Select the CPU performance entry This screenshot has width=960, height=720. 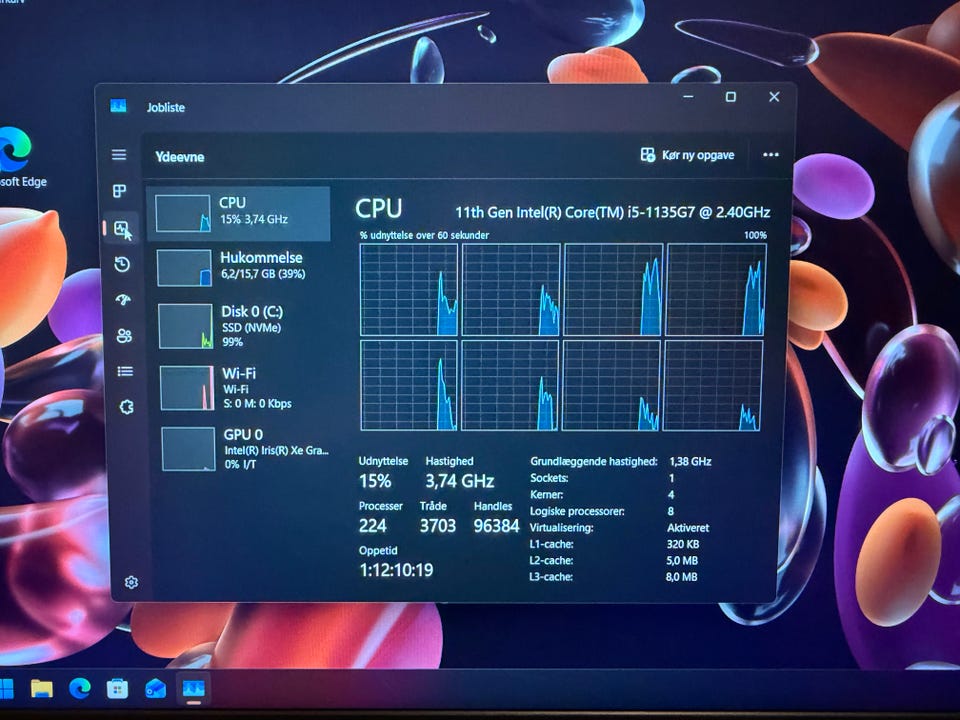tap(239, 213)
